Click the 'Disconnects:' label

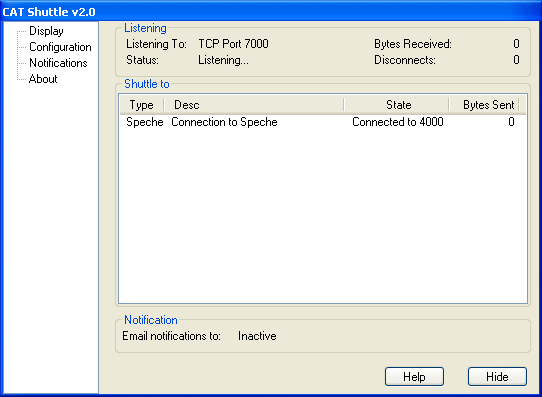pos(405,60)
